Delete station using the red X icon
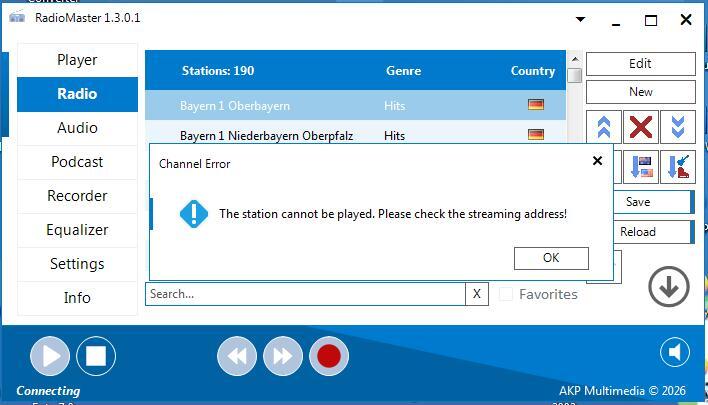Viewport: 708px width, 405px height. (x=641, y=127)
